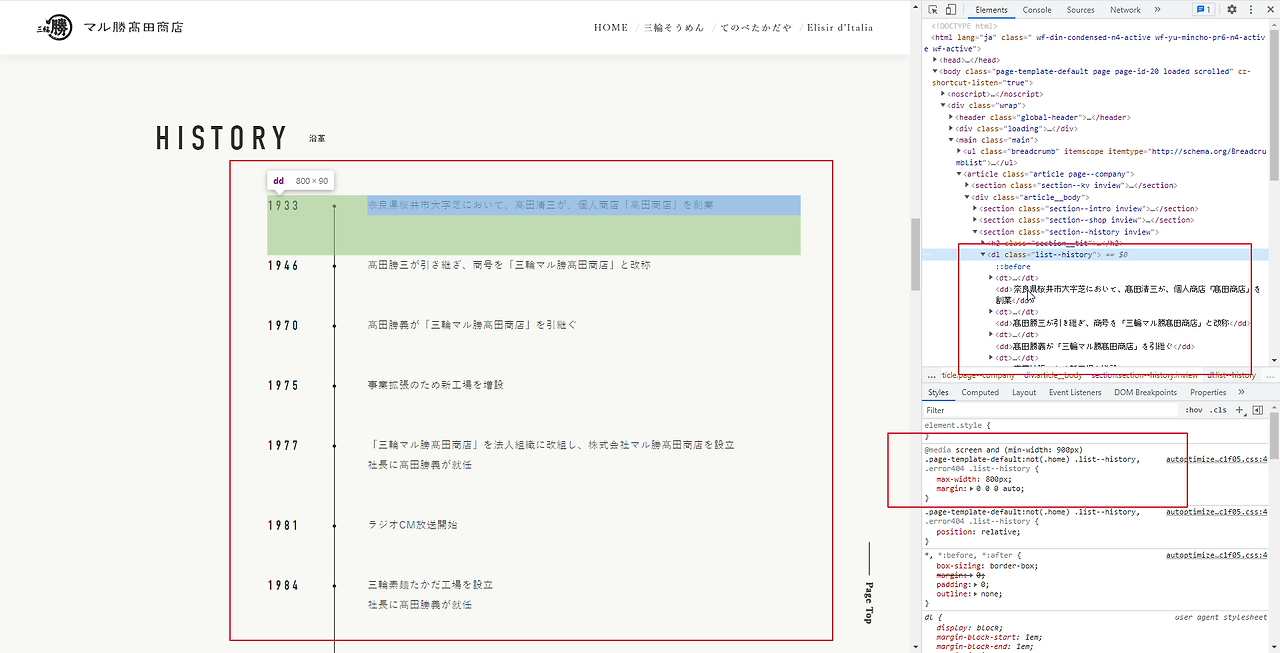Expand the padding shorthand triangle

point(975,583)
